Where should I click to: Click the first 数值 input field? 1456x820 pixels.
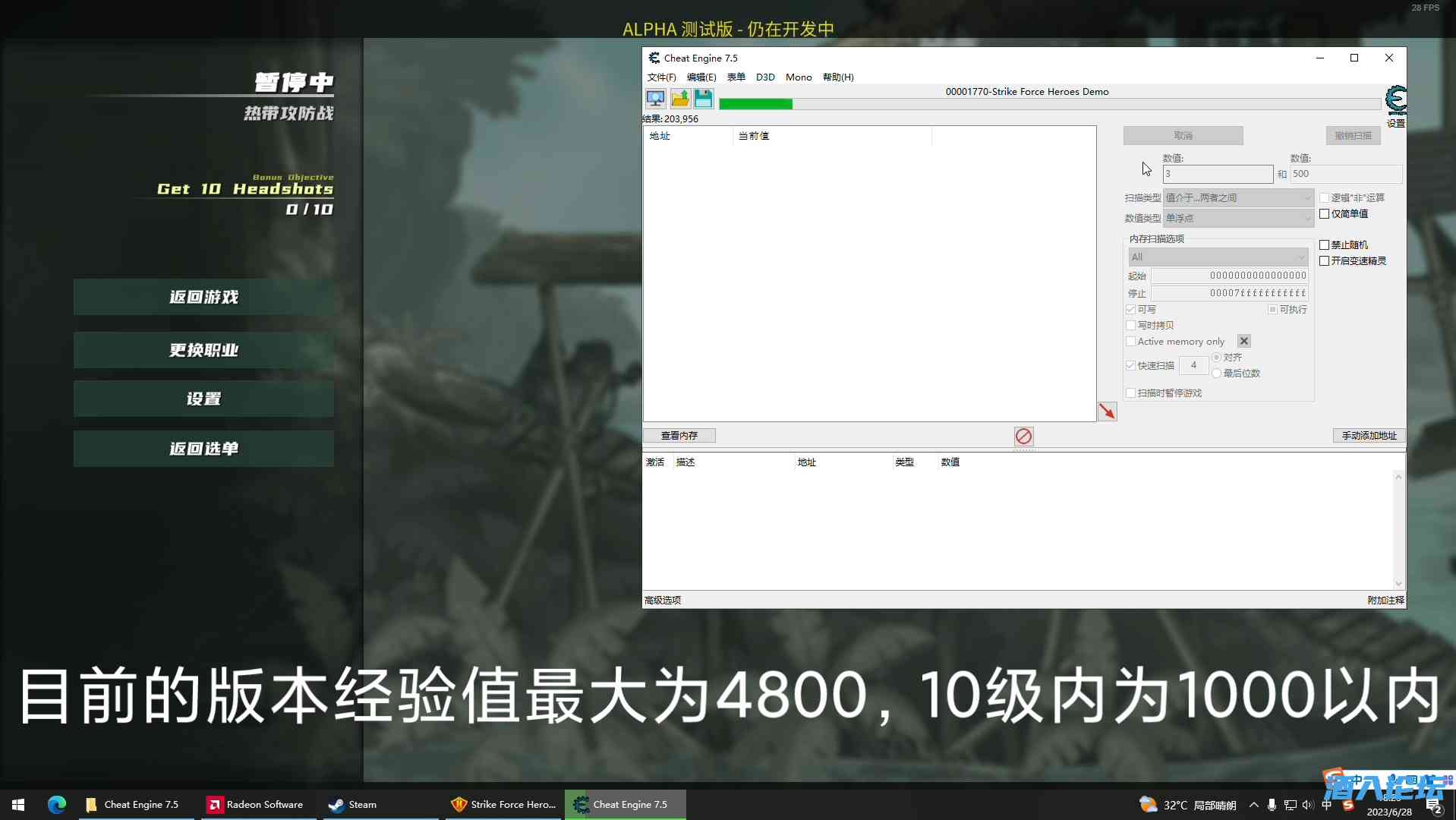click(1217, 174)
